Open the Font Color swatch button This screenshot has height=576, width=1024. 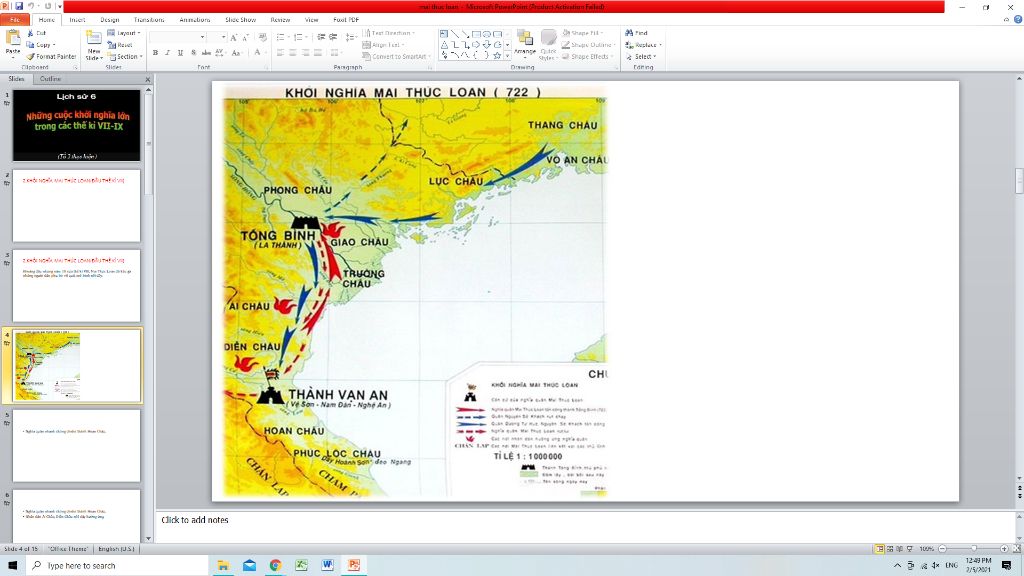[258, 53]
